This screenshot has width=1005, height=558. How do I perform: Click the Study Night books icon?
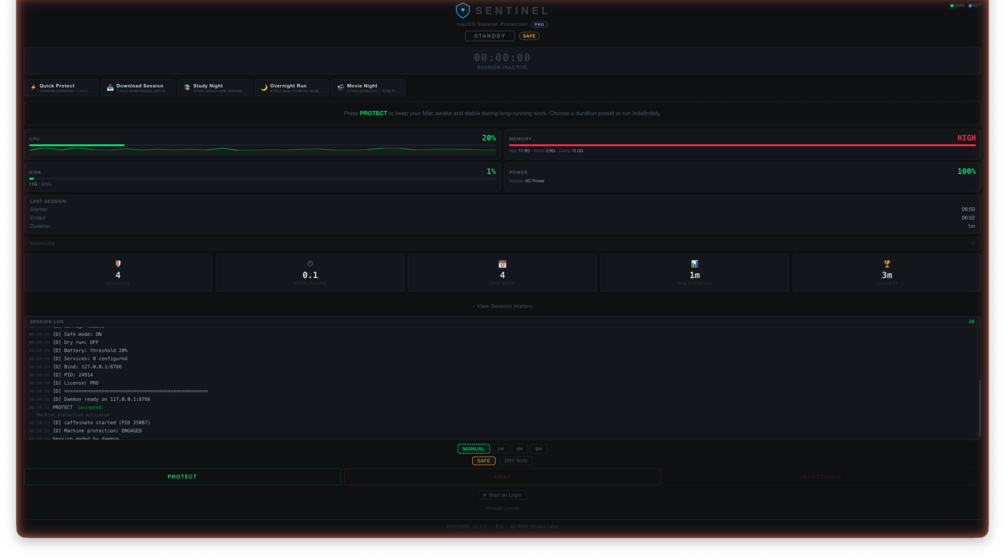[x=187, y=87]
